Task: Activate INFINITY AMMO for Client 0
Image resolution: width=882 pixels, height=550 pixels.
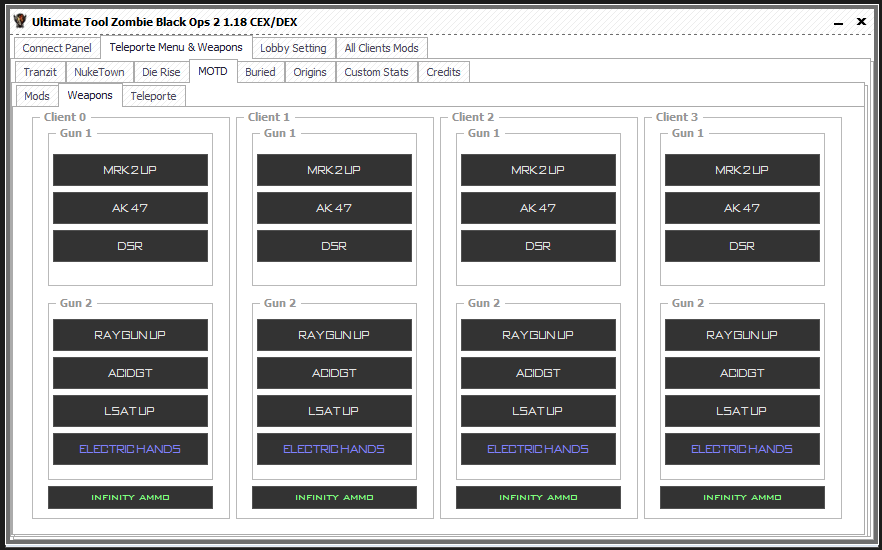Action: 130,497
